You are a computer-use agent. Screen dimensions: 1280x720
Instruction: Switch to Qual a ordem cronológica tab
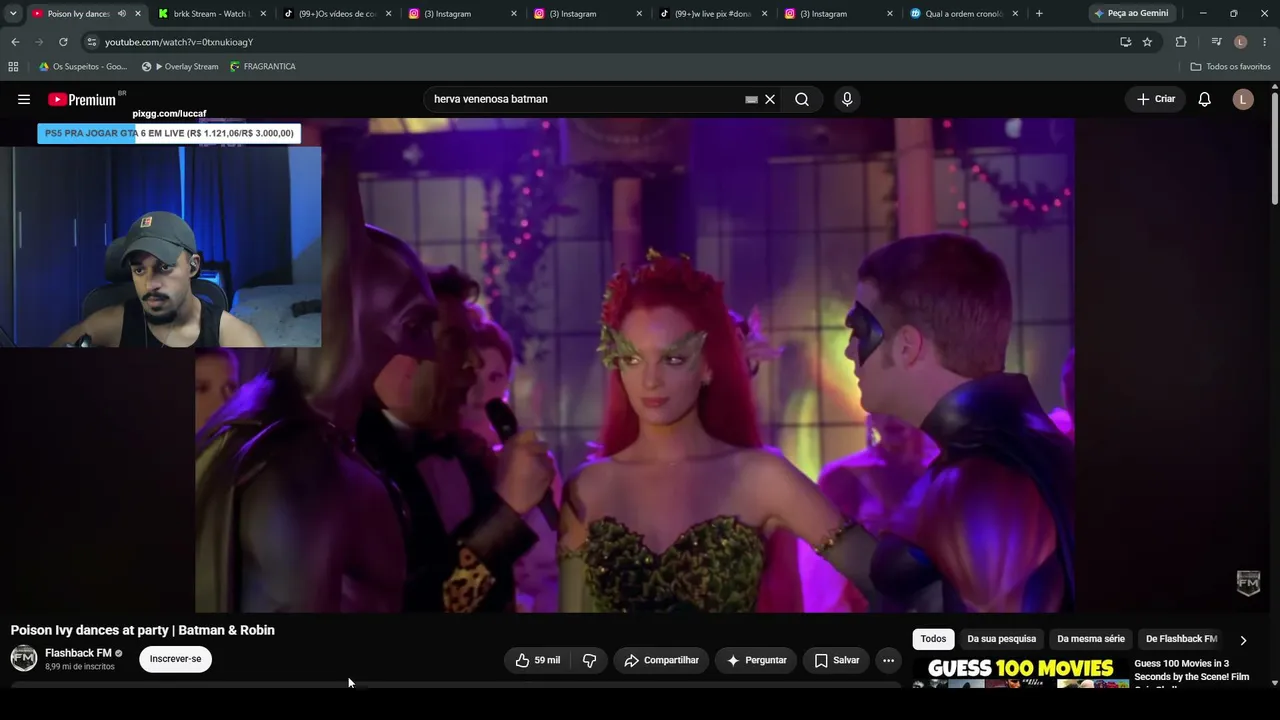click(x=963, y=14)
